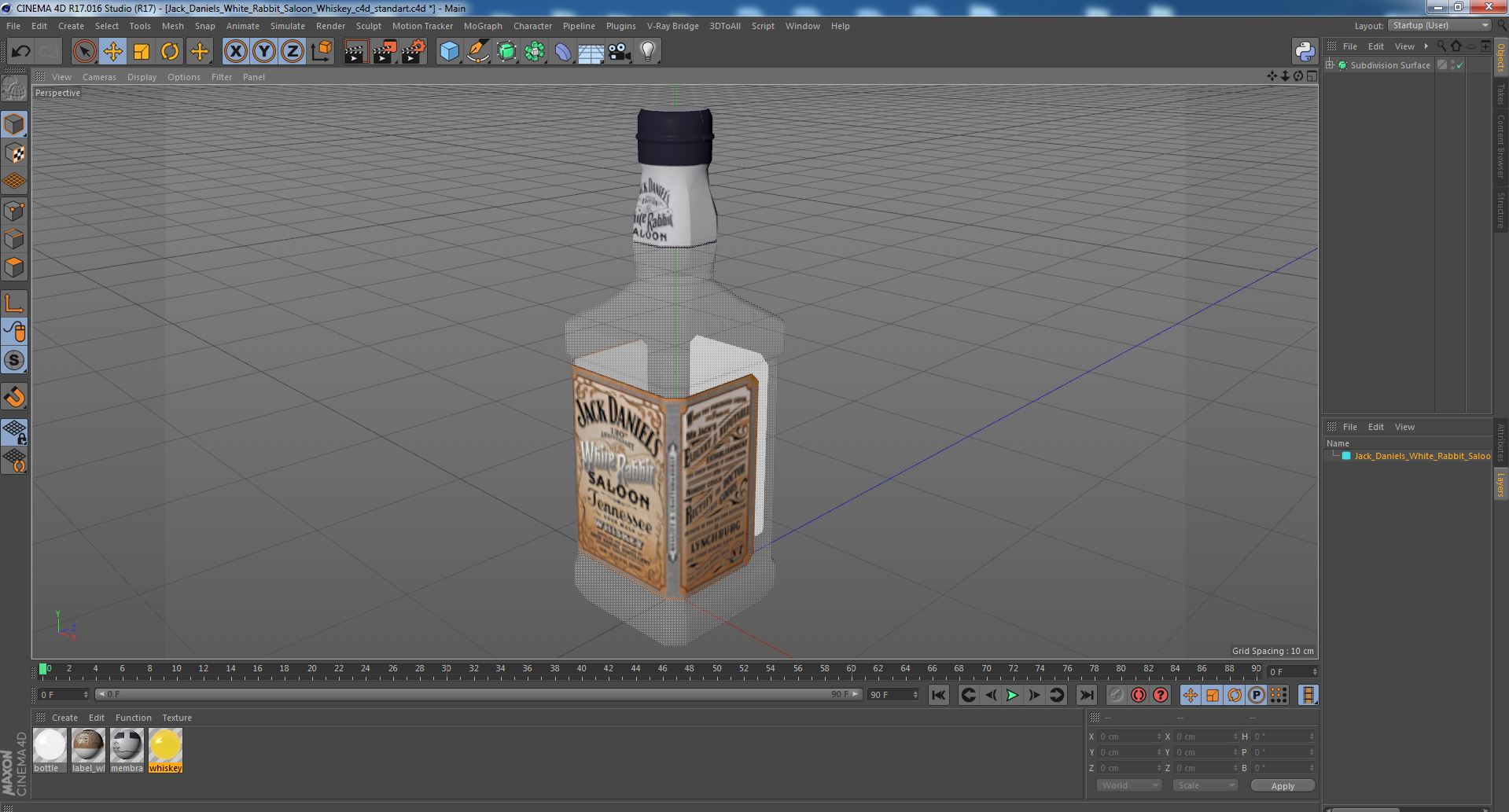Toggle Y axis lock
This screenshot has height=812, width=1509.
click(264, 52)
